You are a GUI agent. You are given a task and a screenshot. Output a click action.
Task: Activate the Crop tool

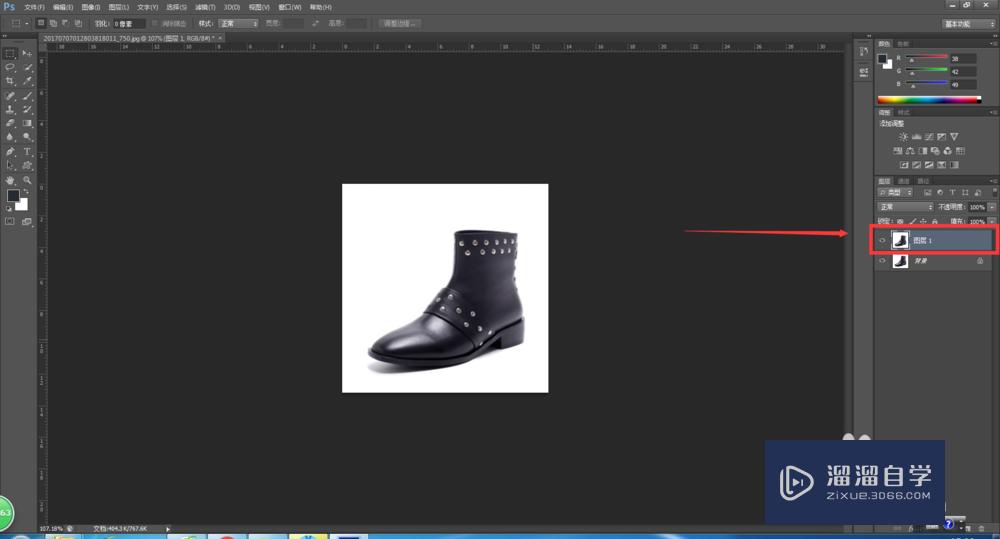(10, 81)
